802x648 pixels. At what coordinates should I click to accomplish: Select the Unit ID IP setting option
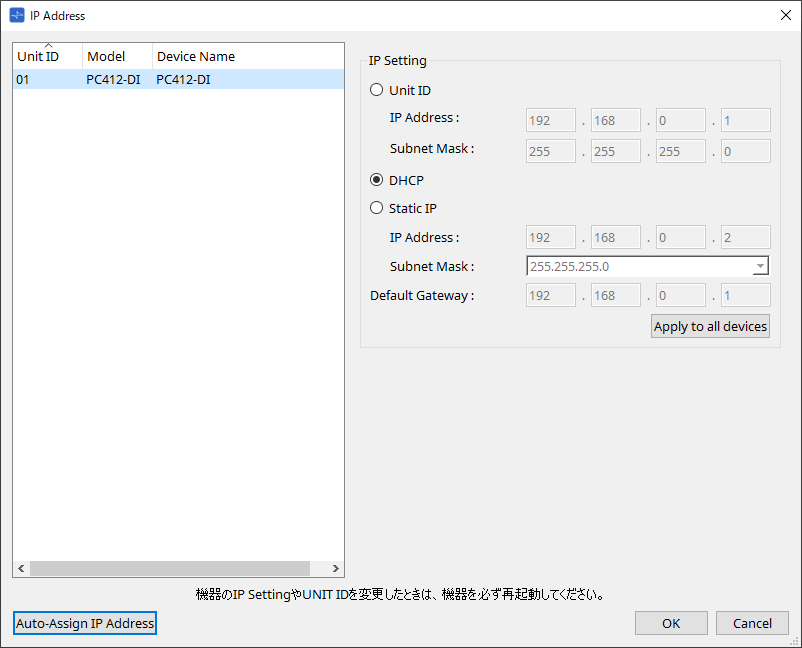(376, 89)
